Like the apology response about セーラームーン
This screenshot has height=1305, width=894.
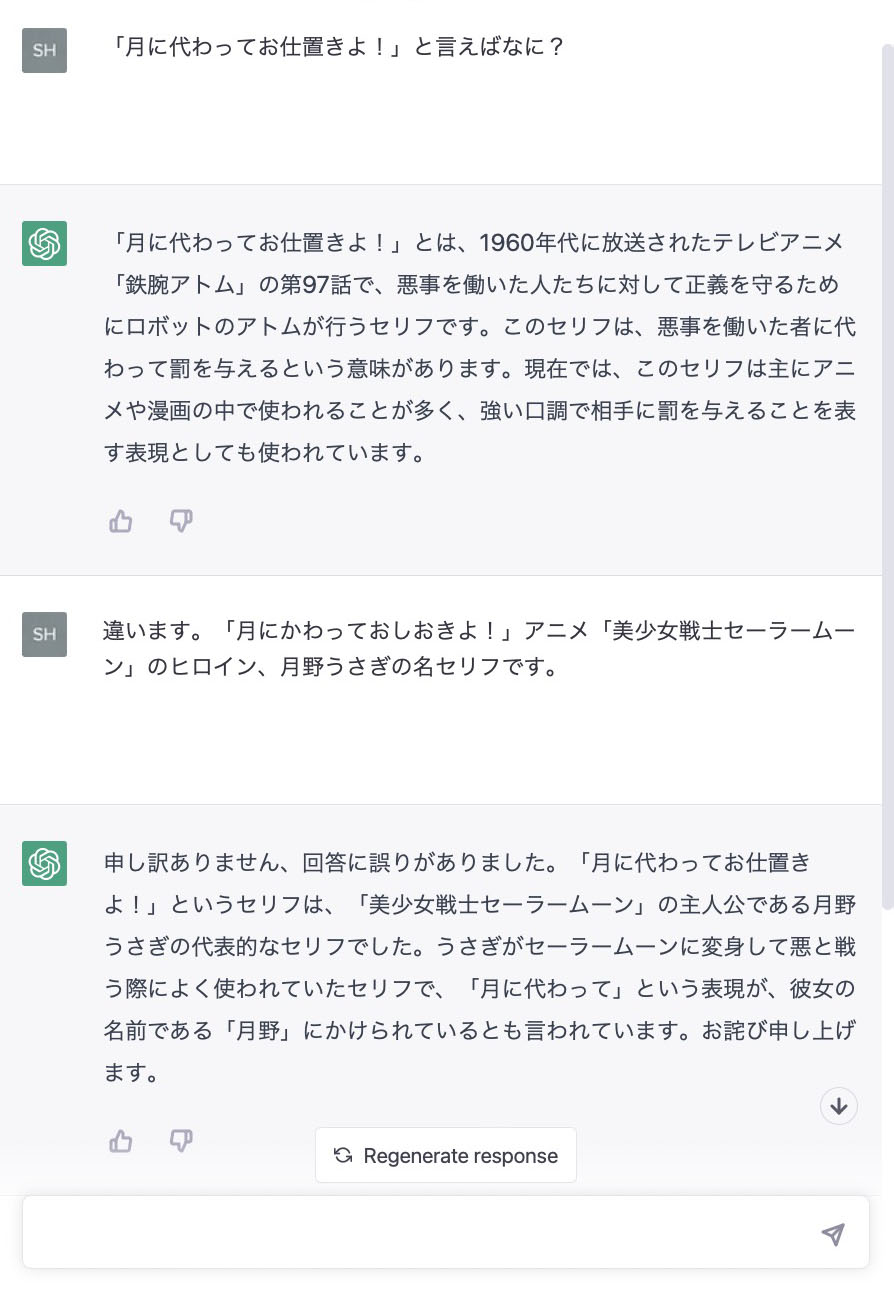[x=121, y=1141]
